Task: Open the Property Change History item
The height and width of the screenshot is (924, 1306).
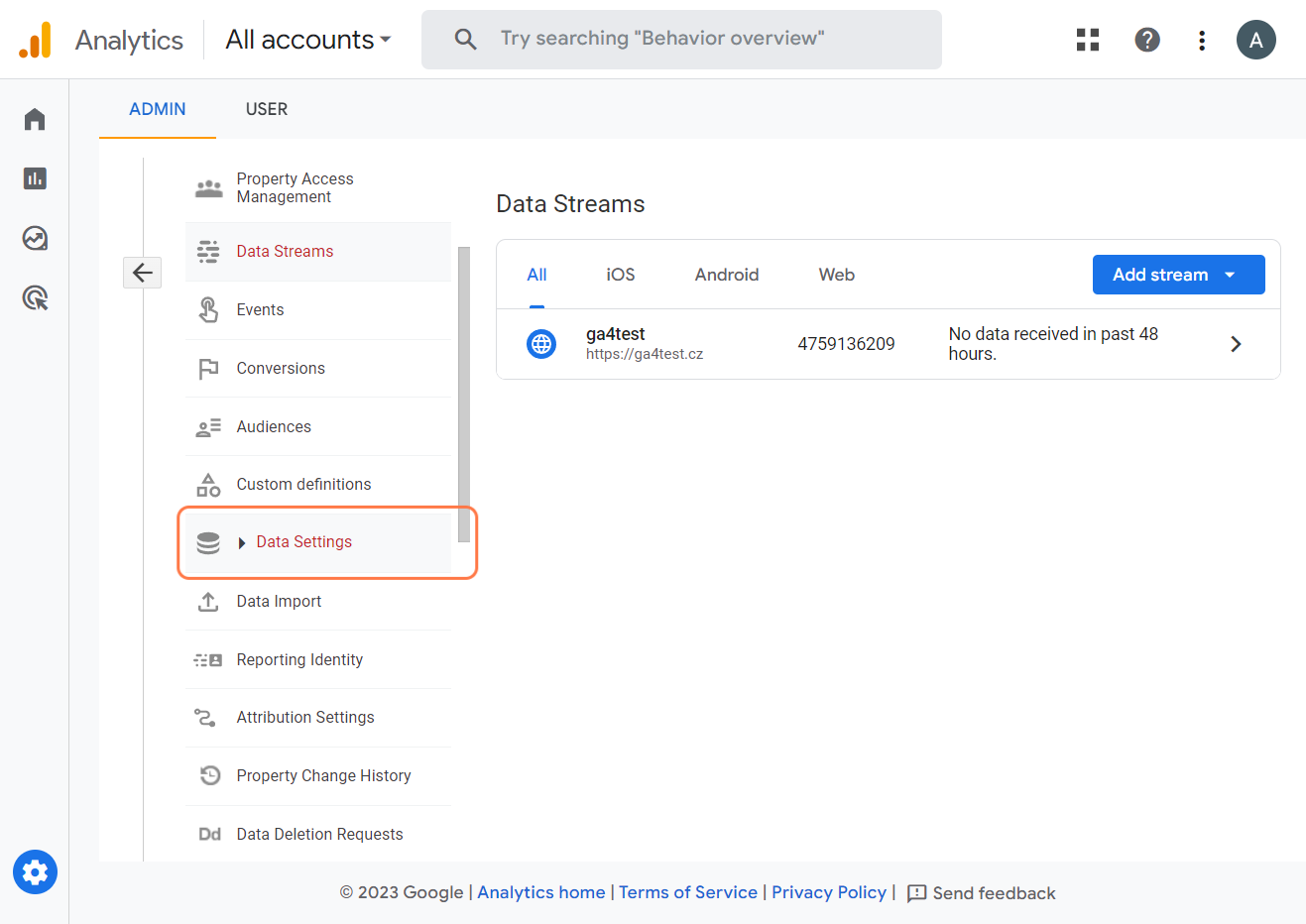Action: coord(318,776)
